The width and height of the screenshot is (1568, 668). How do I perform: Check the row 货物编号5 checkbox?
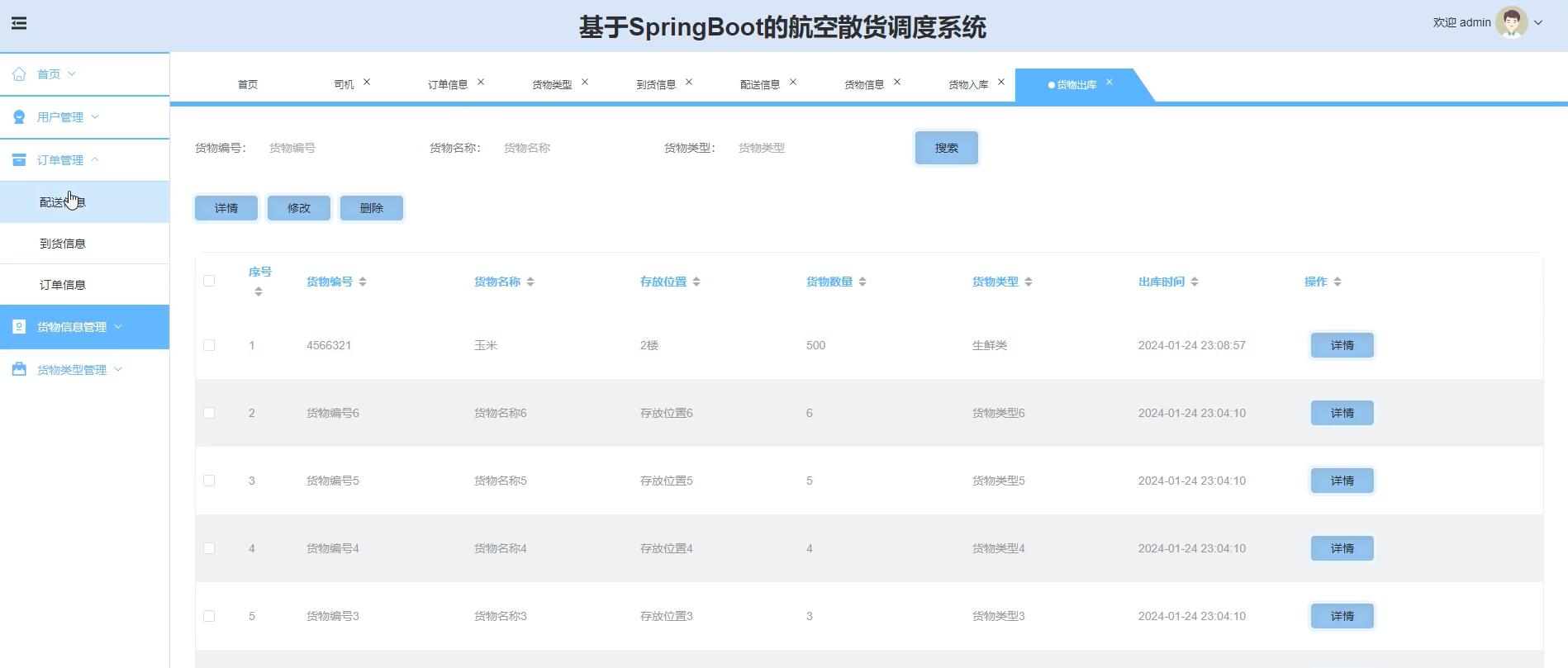(x=209, y=481)
